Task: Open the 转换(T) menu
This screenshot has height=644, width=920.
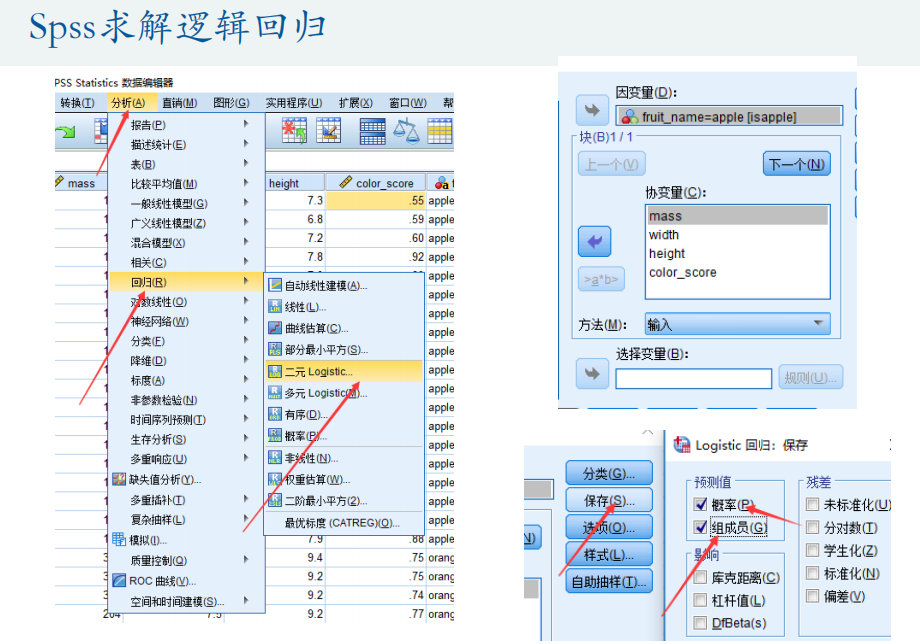Action: 77,103
